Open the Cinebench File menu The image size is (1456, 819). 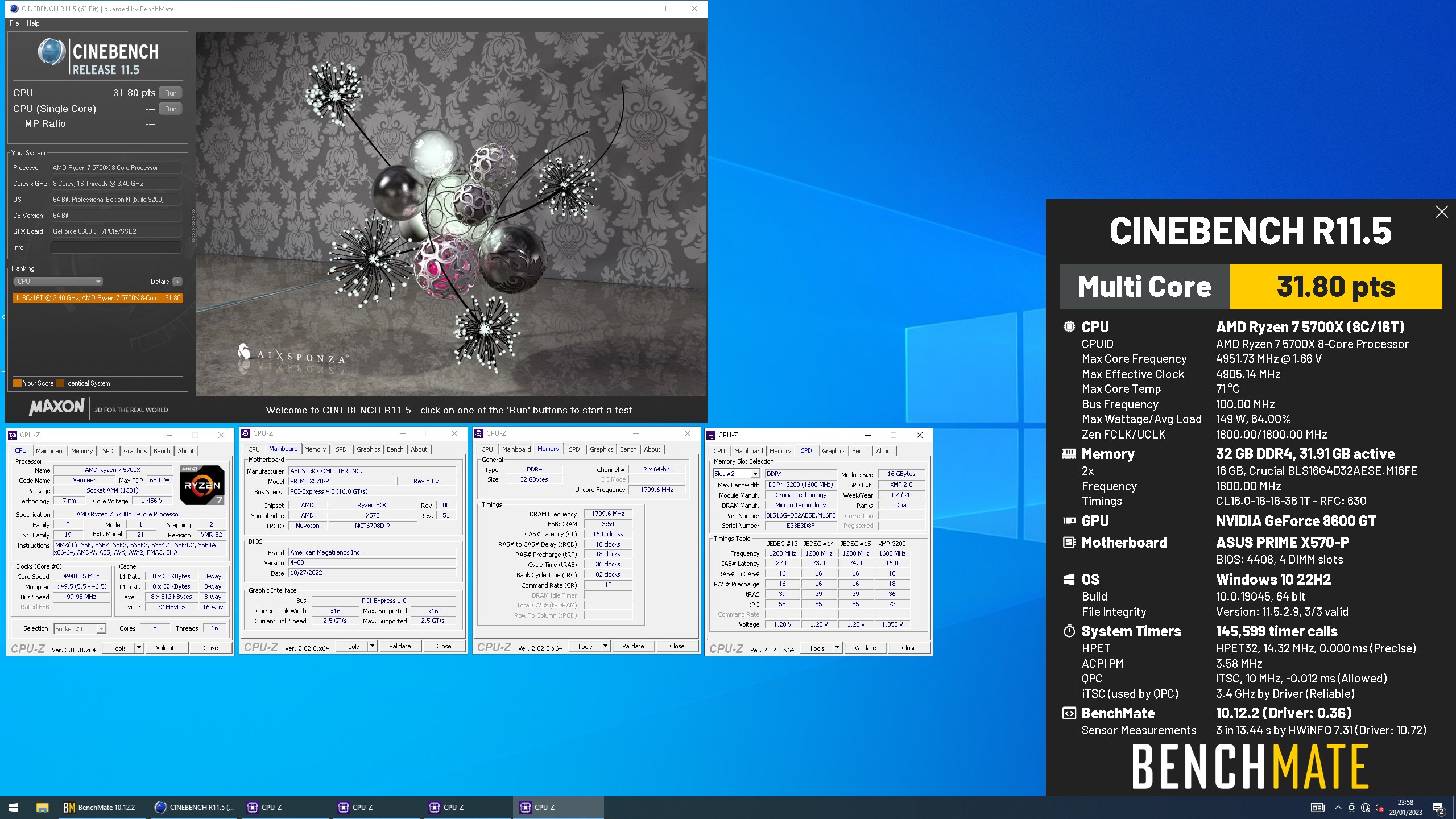pos(14,23)
